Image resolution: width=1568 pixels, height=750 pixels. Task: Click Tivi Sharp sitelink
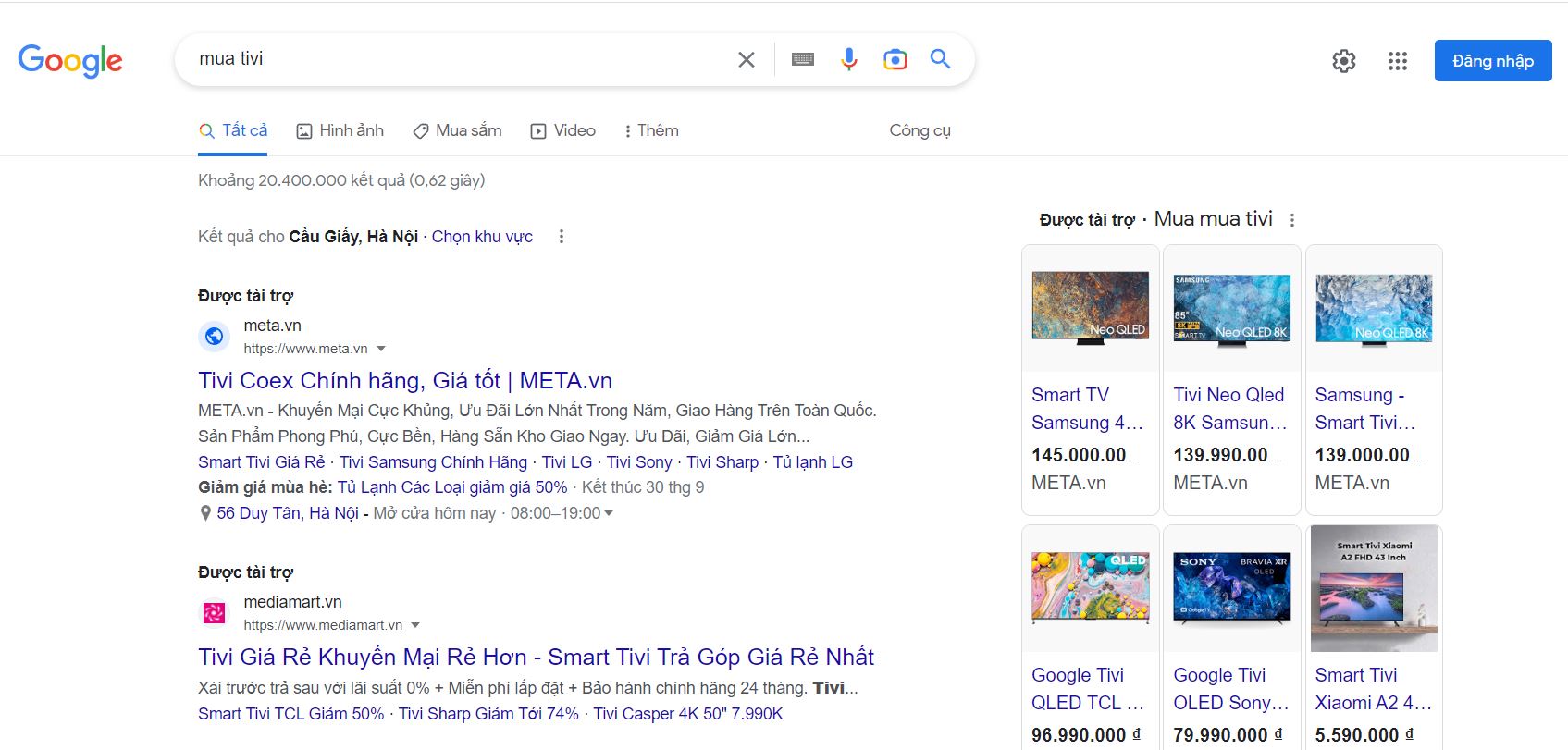point(722,462)
